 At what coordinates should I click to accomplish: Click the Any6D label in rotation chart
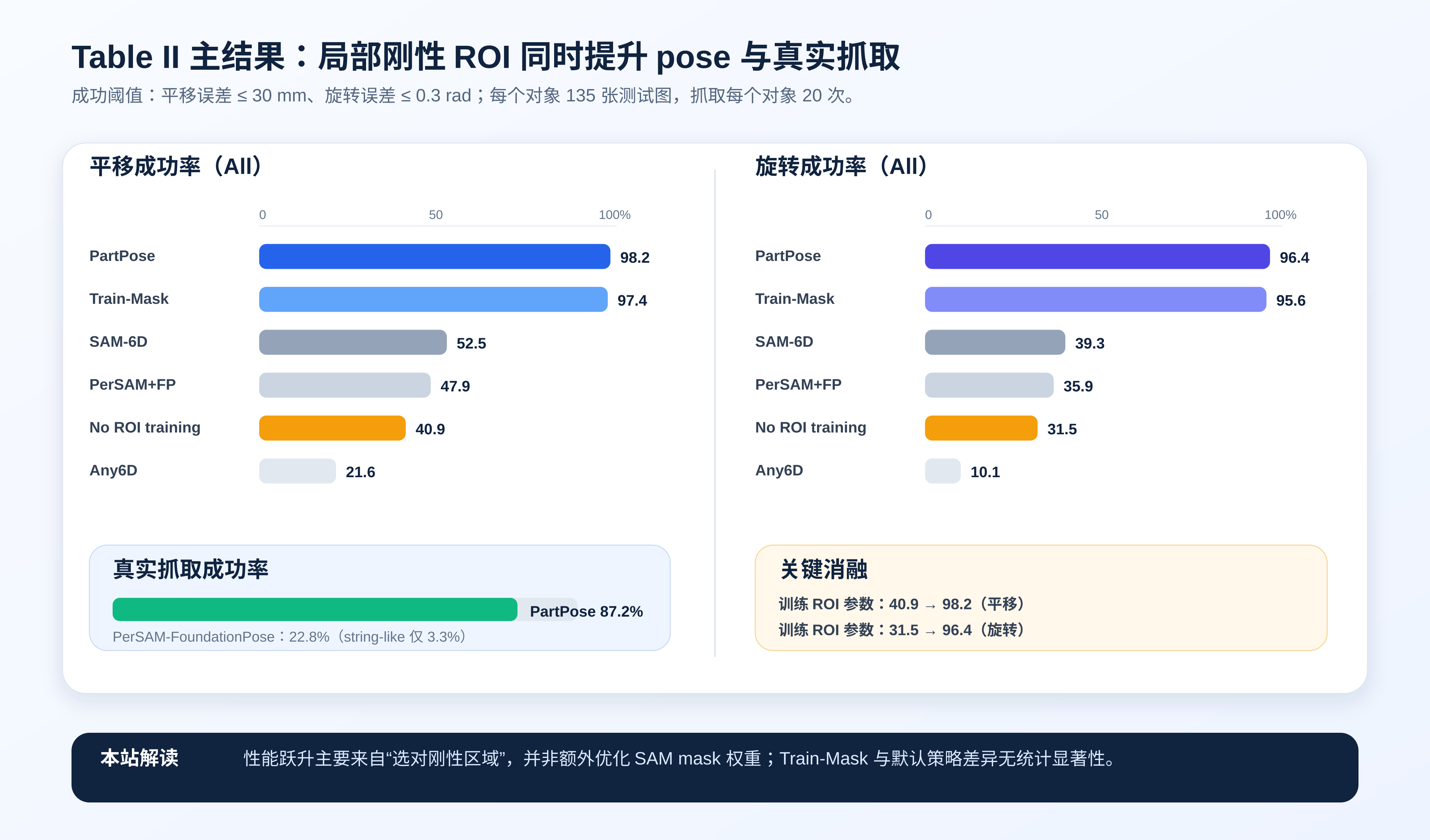coord(779,470)
